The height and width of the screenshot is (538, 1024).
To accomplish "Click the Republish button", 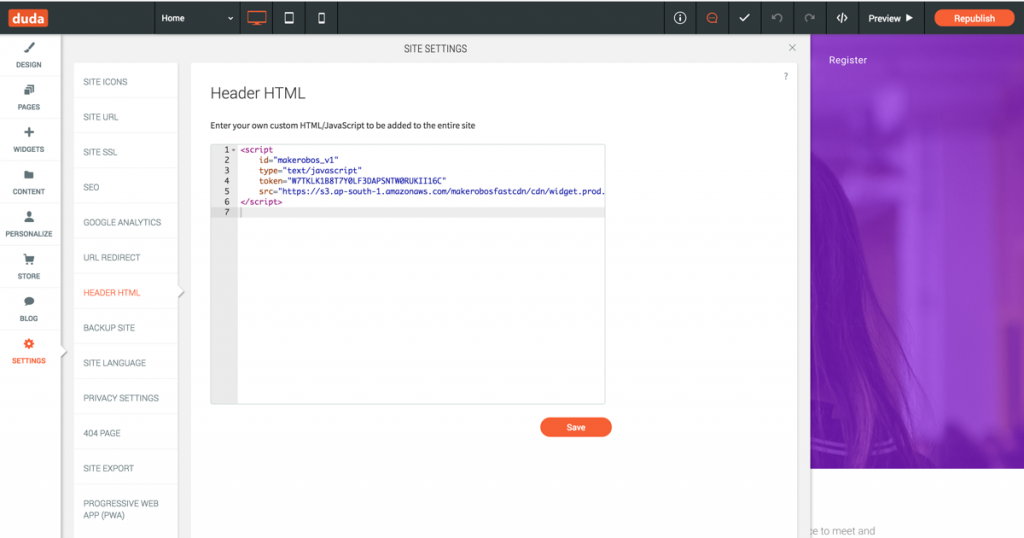I will tap(974, 18).
